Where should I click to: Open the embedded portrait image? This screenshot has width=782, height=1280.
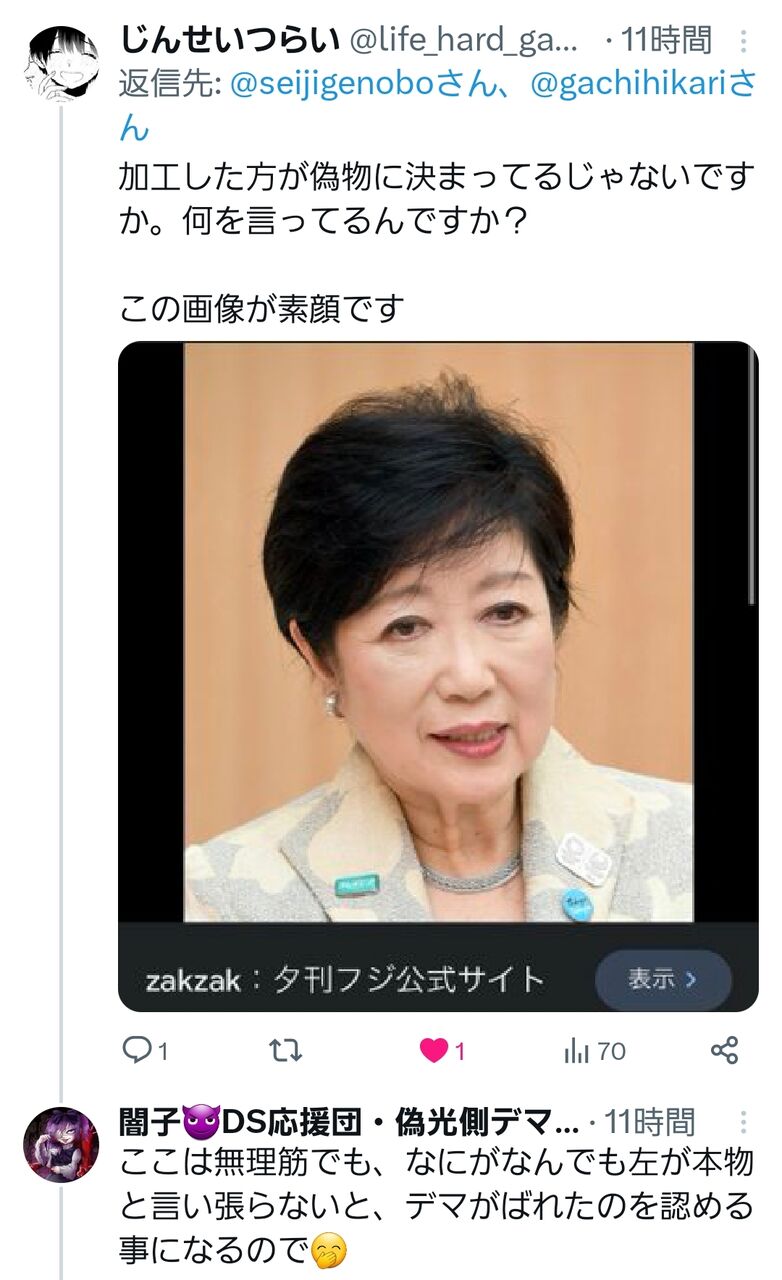(438, 632)
